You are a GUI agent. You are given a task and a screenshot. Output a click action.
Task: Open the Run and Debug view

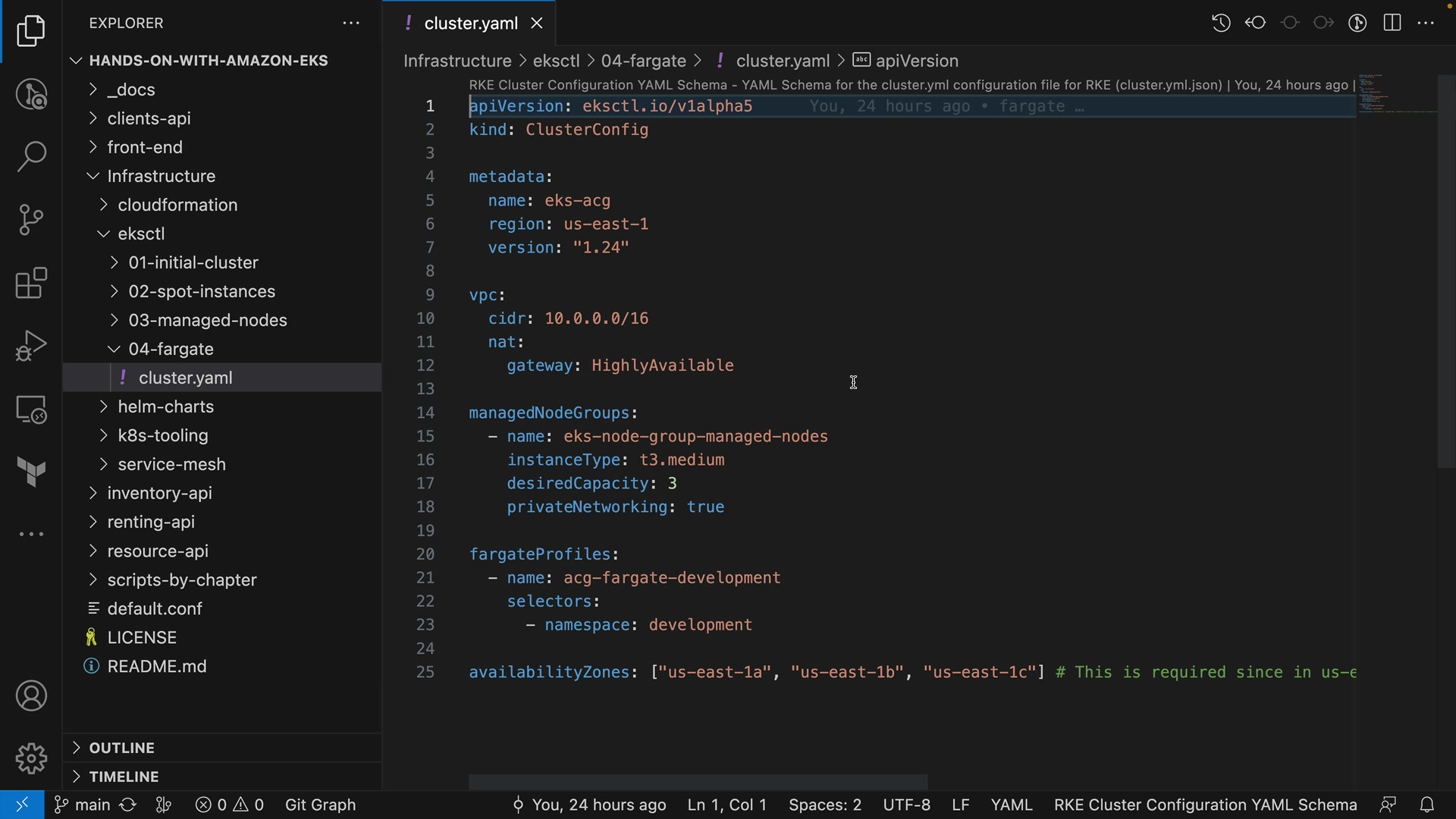point(31,346)
